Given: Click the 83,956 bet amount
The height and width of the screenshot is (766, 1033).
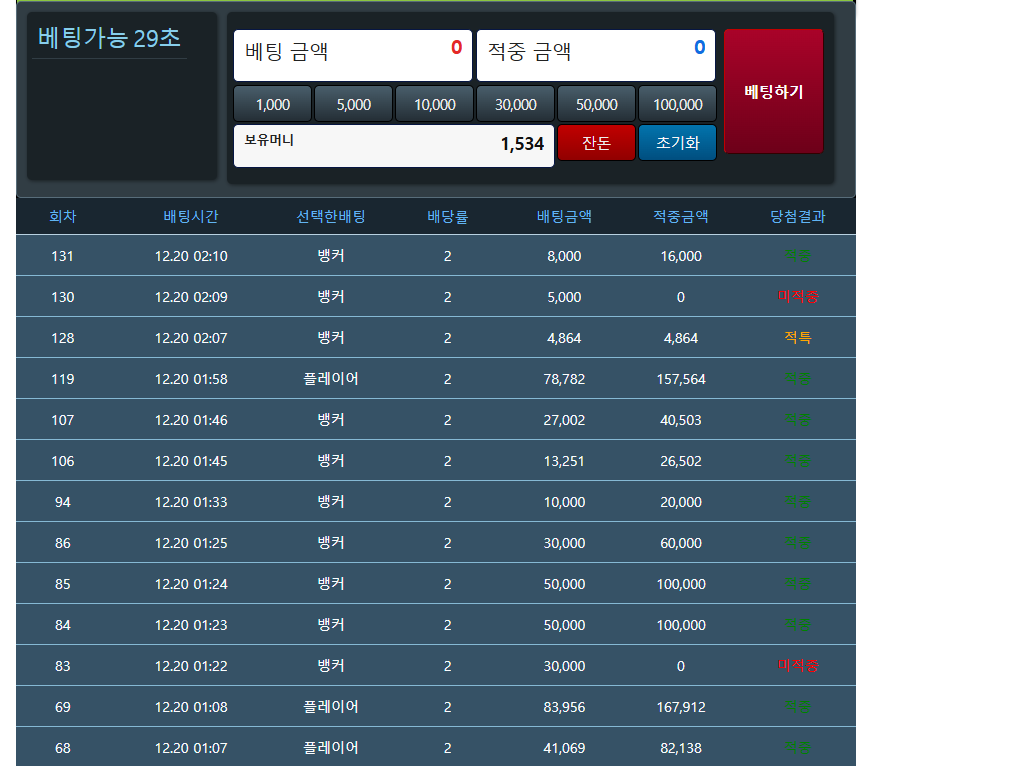Looking at the screenshot, I should (x=564, y=707).
